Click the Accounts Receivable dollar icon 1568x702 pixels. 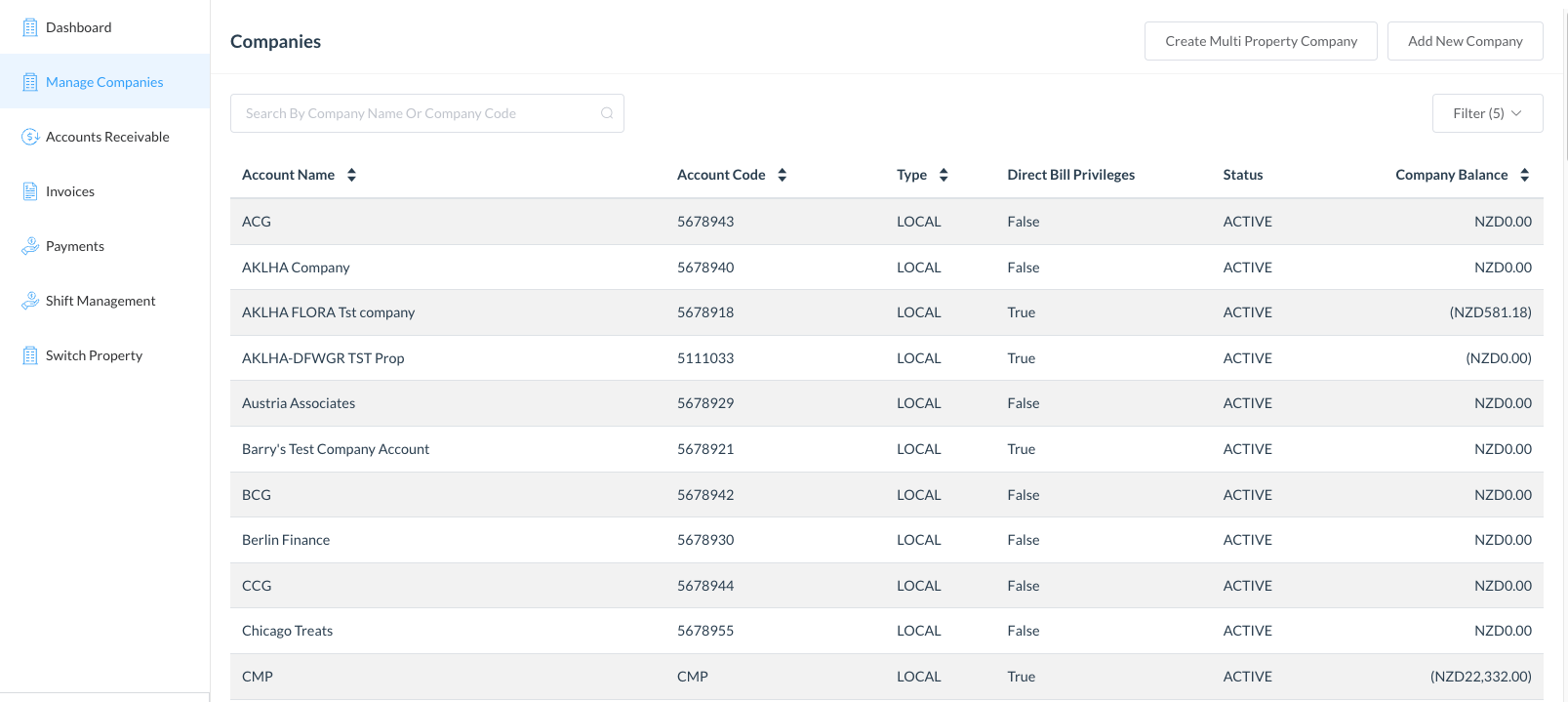30,137
